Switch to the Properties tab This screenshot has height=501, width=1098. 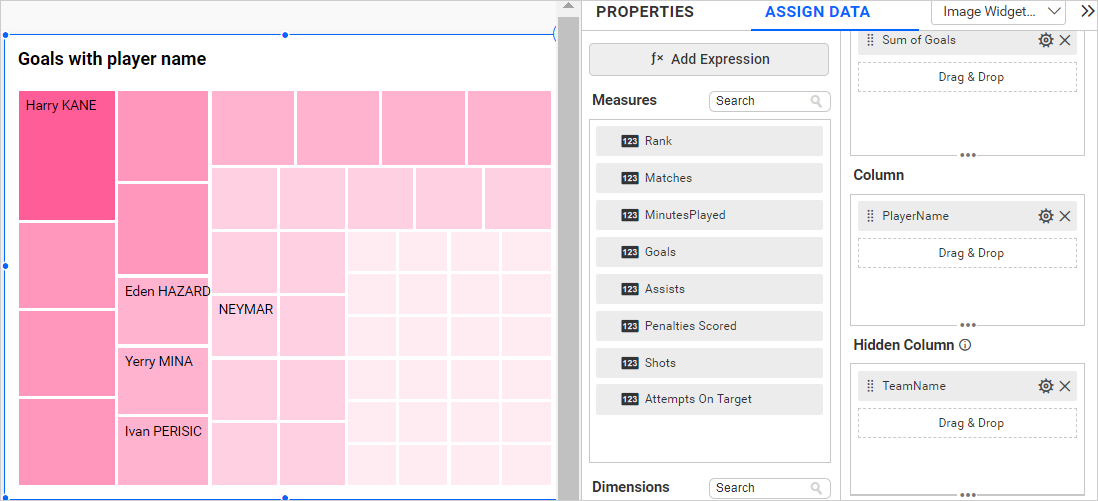(644, 13)
